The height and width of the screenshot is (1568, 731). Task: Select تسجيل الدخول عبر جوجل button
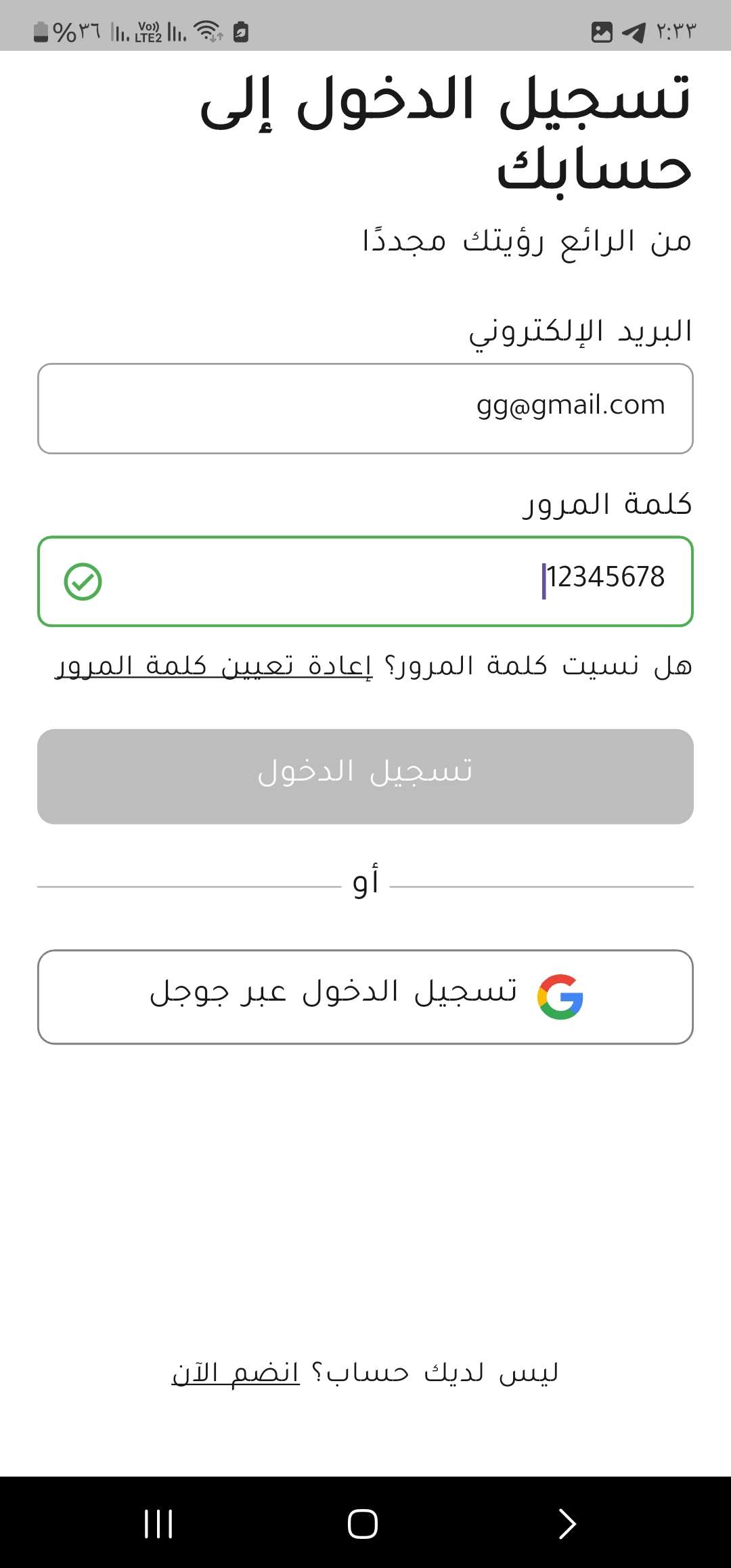[365, 997]
